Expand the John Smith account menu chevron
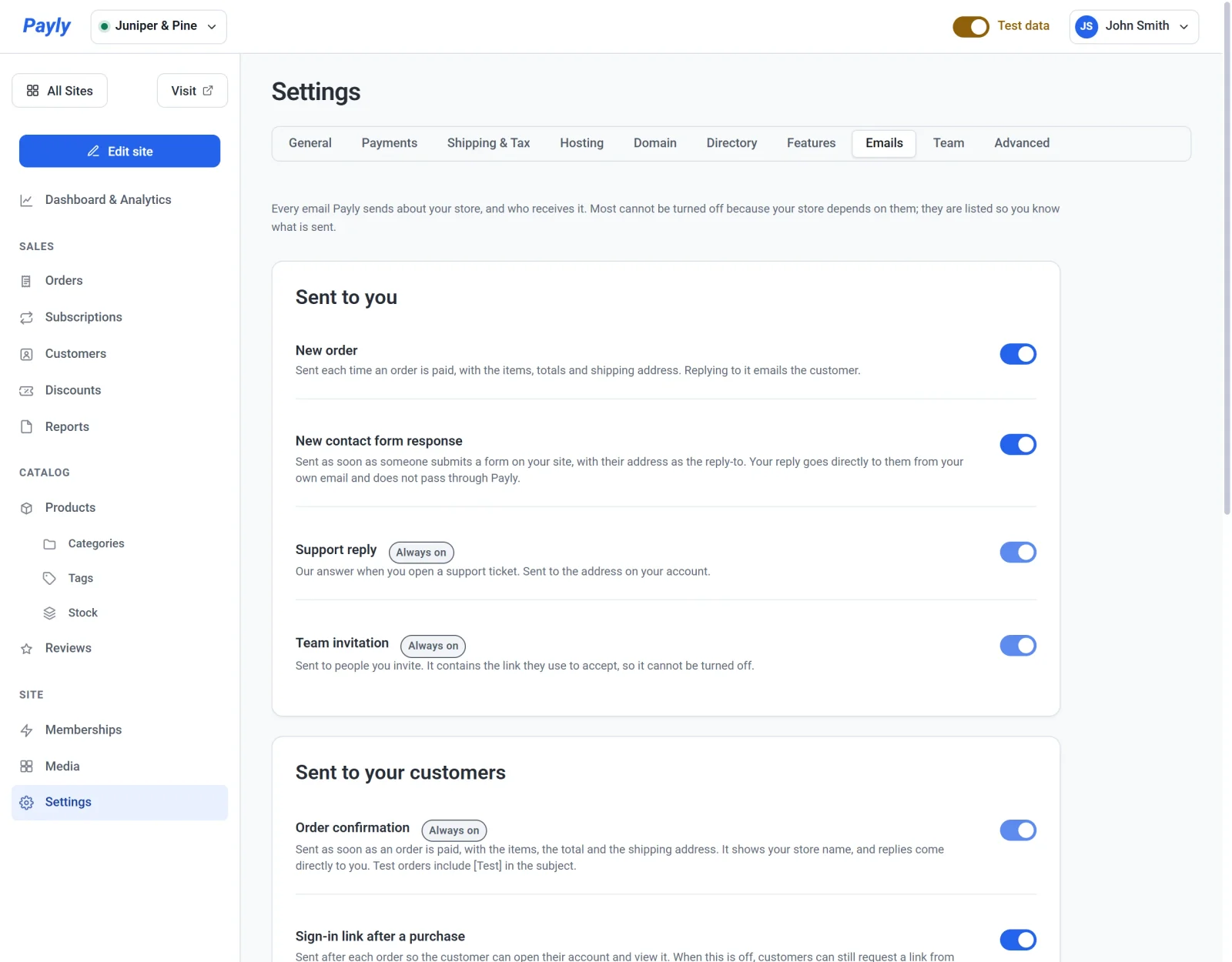Viewport: 1232px width, 962px height. (x=1184, y=27)
